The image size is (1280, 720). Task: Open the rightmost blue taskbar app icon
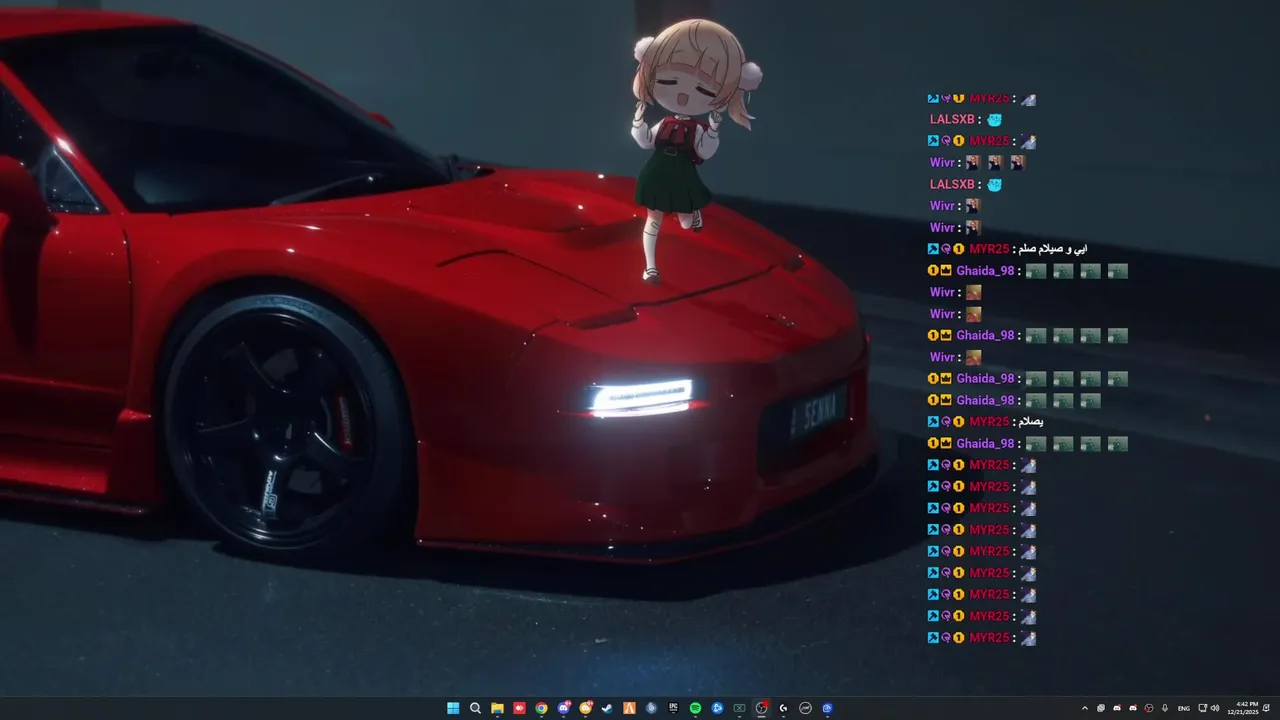tap(827, 708)
